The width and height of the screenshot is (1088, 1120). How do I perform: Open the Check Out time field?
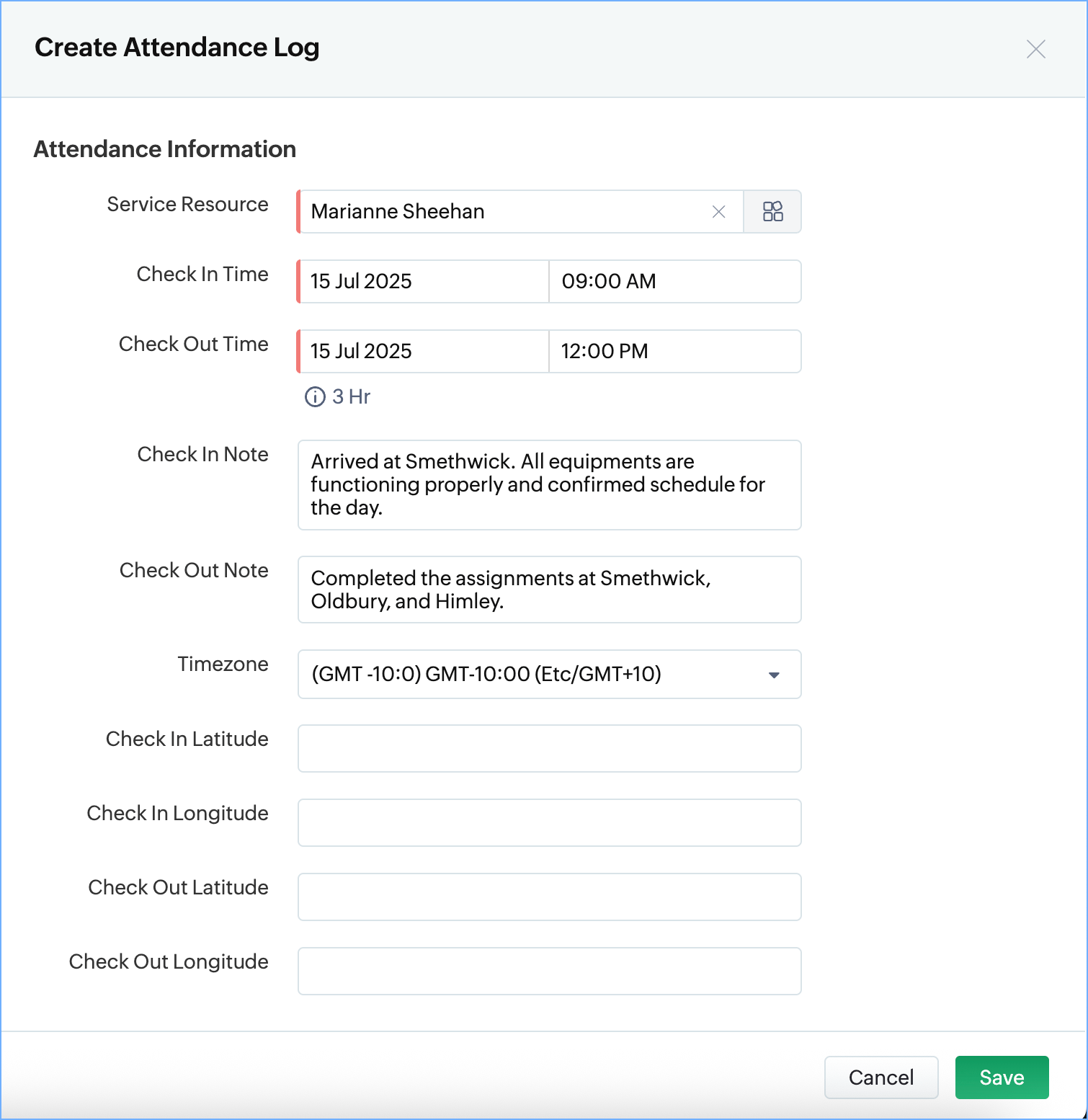coord(674,352)
